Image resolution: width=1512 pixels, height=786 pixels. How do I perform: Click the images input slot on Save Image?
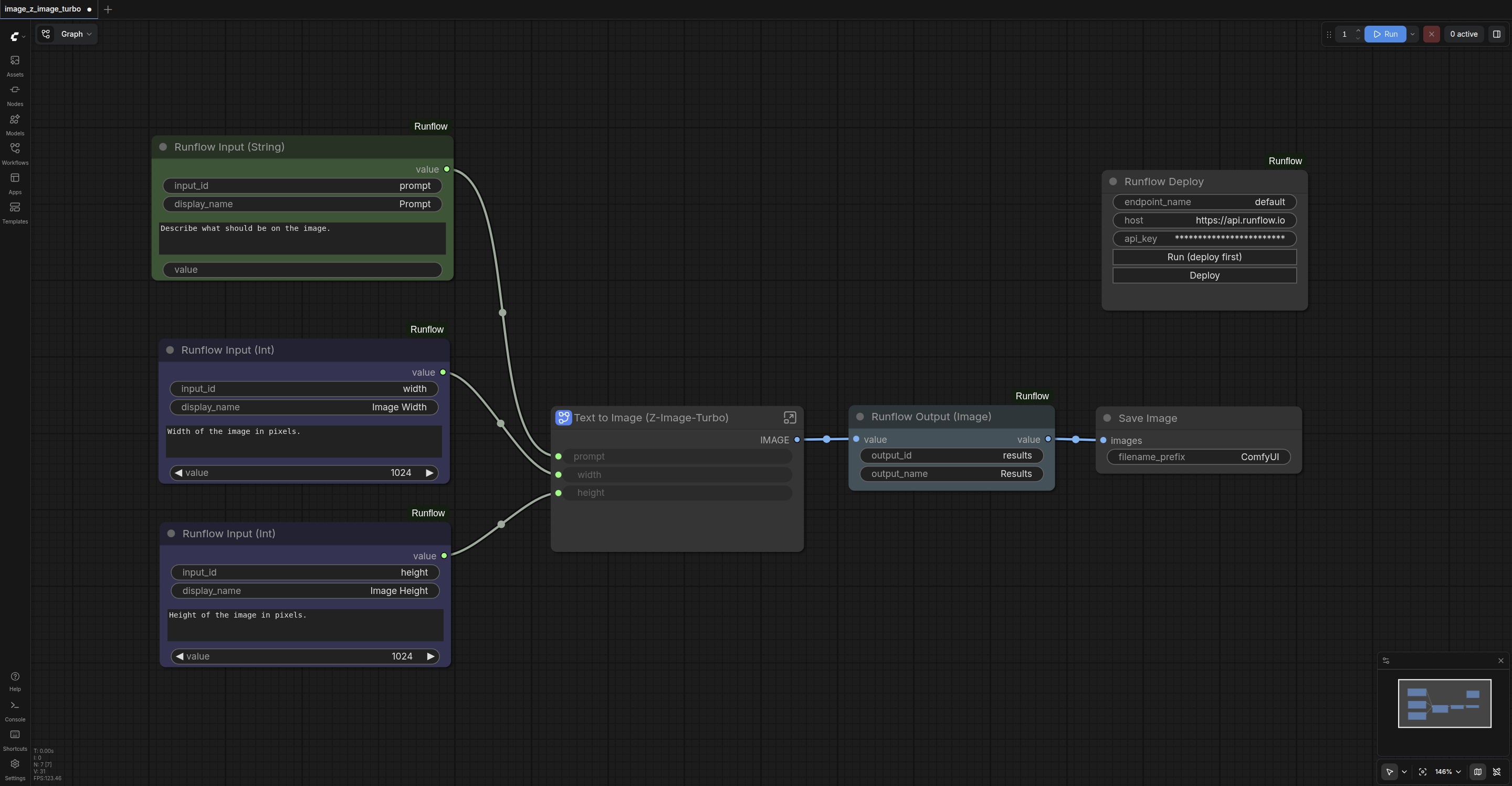pos(1104,441)
